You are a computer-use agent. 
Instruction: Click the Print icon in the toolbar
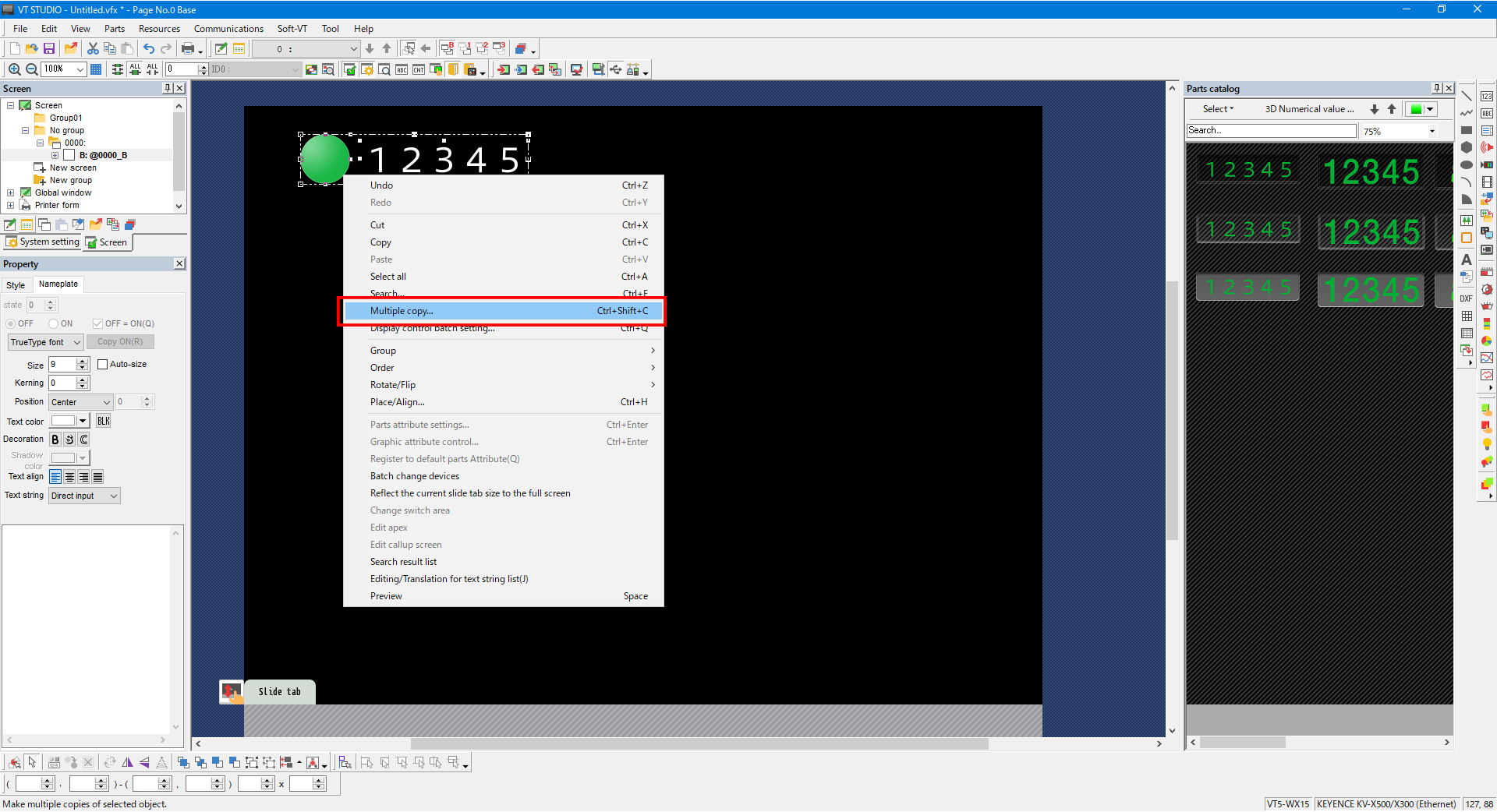(x=188, y=48)
